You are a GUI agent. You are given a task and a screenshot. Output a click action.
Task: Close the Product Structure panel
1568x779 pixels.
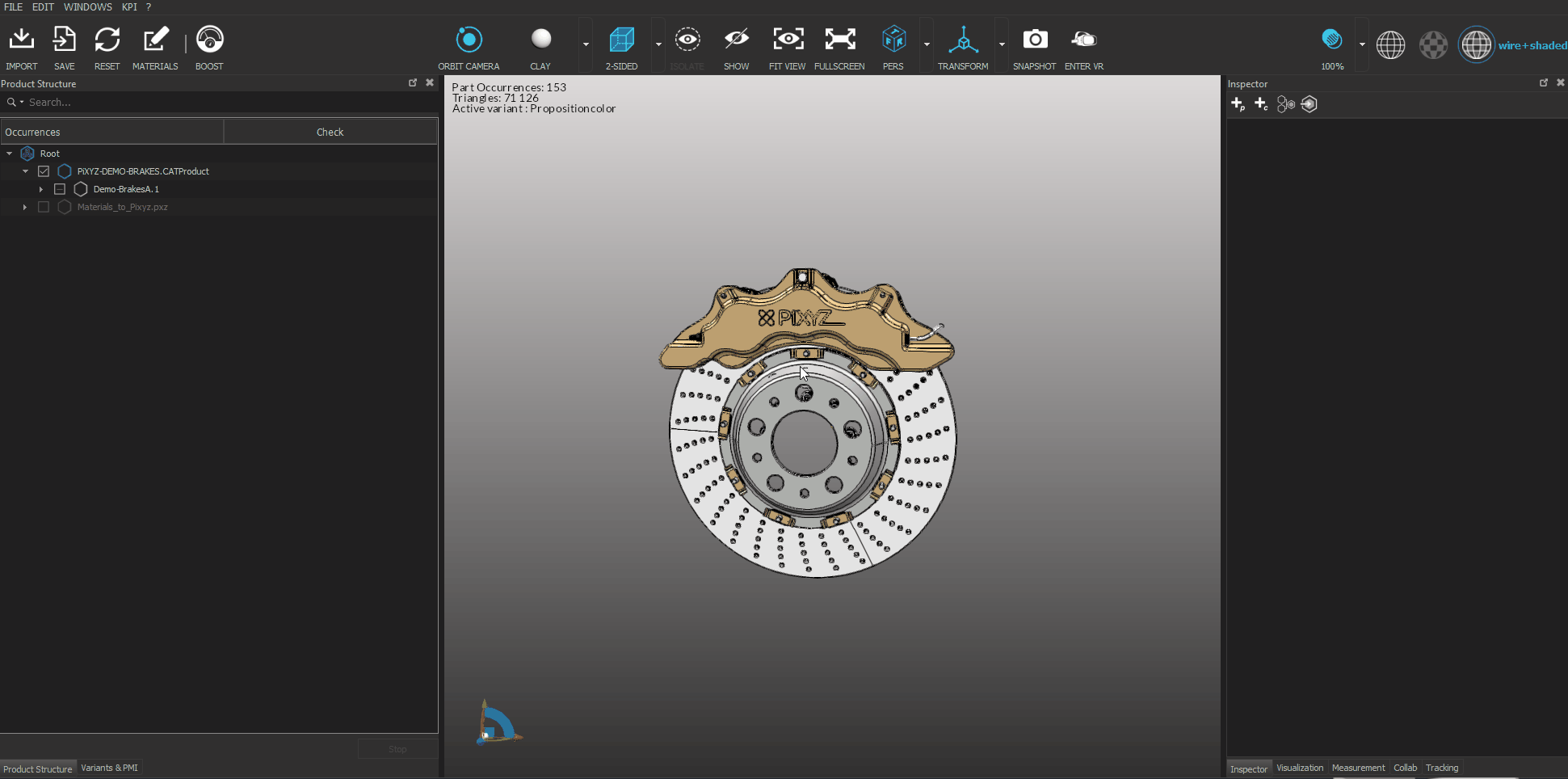(430, 83)
